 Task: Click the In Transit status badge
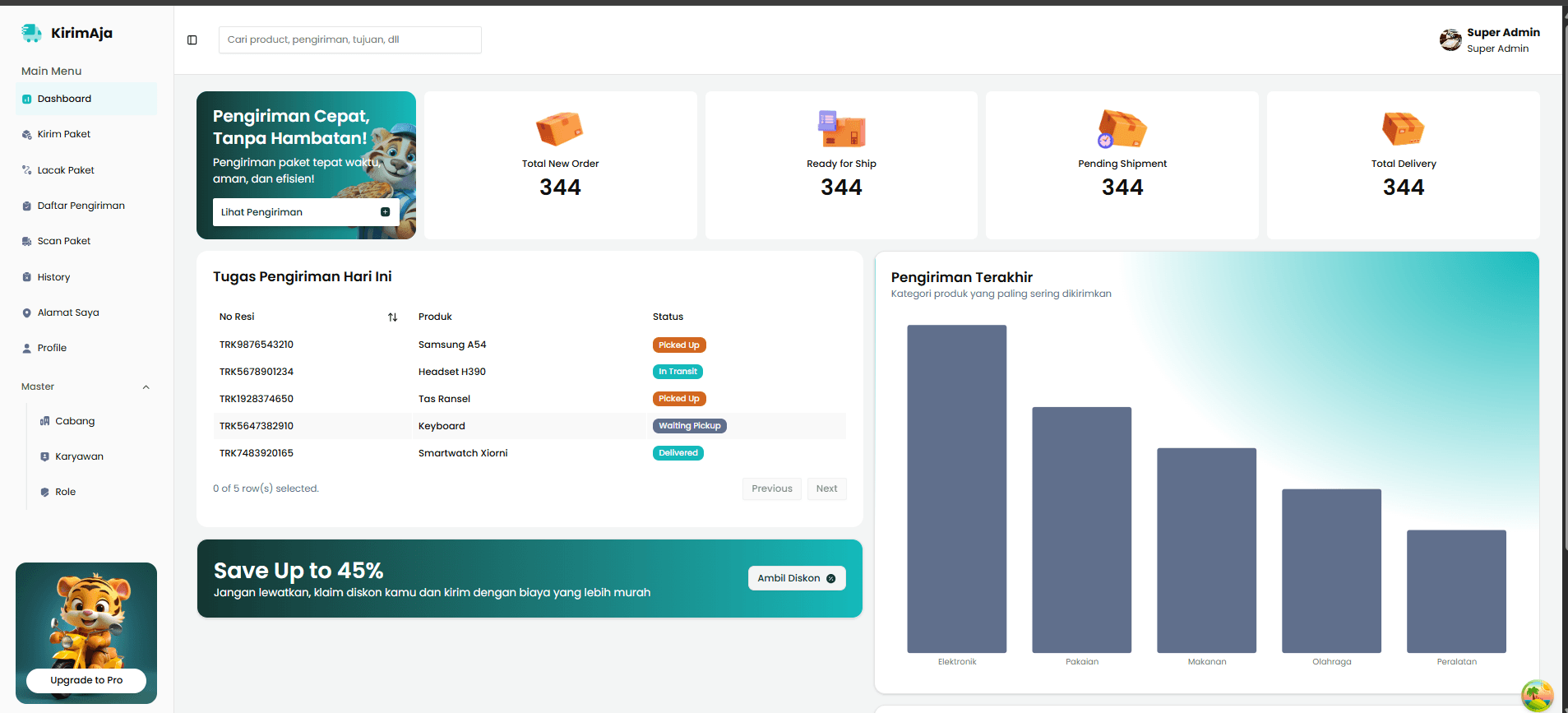coord(678,372)
